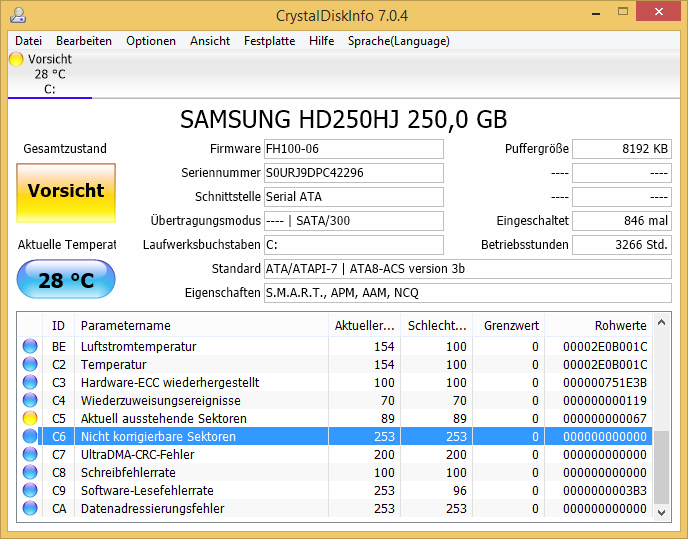Click the Betriebsstunden field 3266 Std.
This screenshot has width=688, height=539.
pos(622,244)
